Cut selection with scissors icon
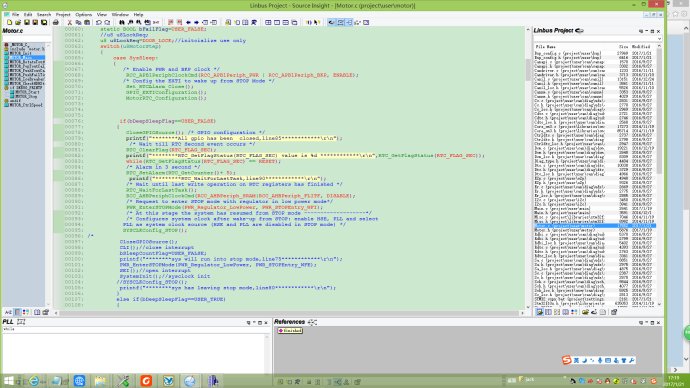 point(70,22)
